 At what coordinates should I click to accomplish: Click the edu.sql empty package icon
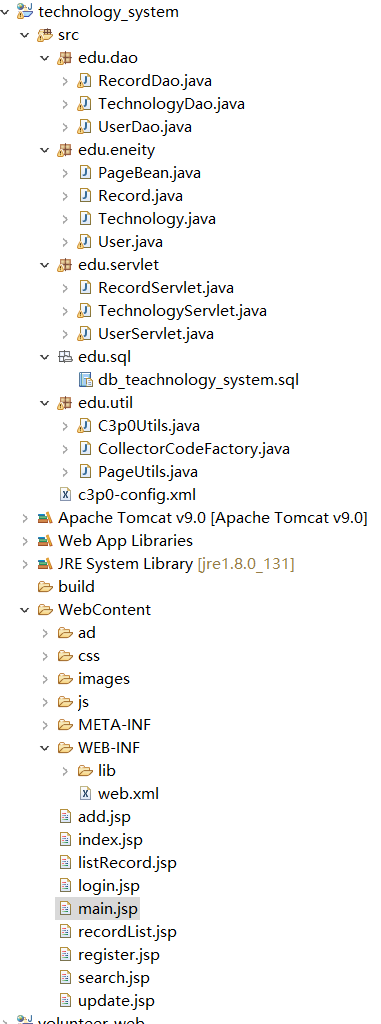pos(64,357)
